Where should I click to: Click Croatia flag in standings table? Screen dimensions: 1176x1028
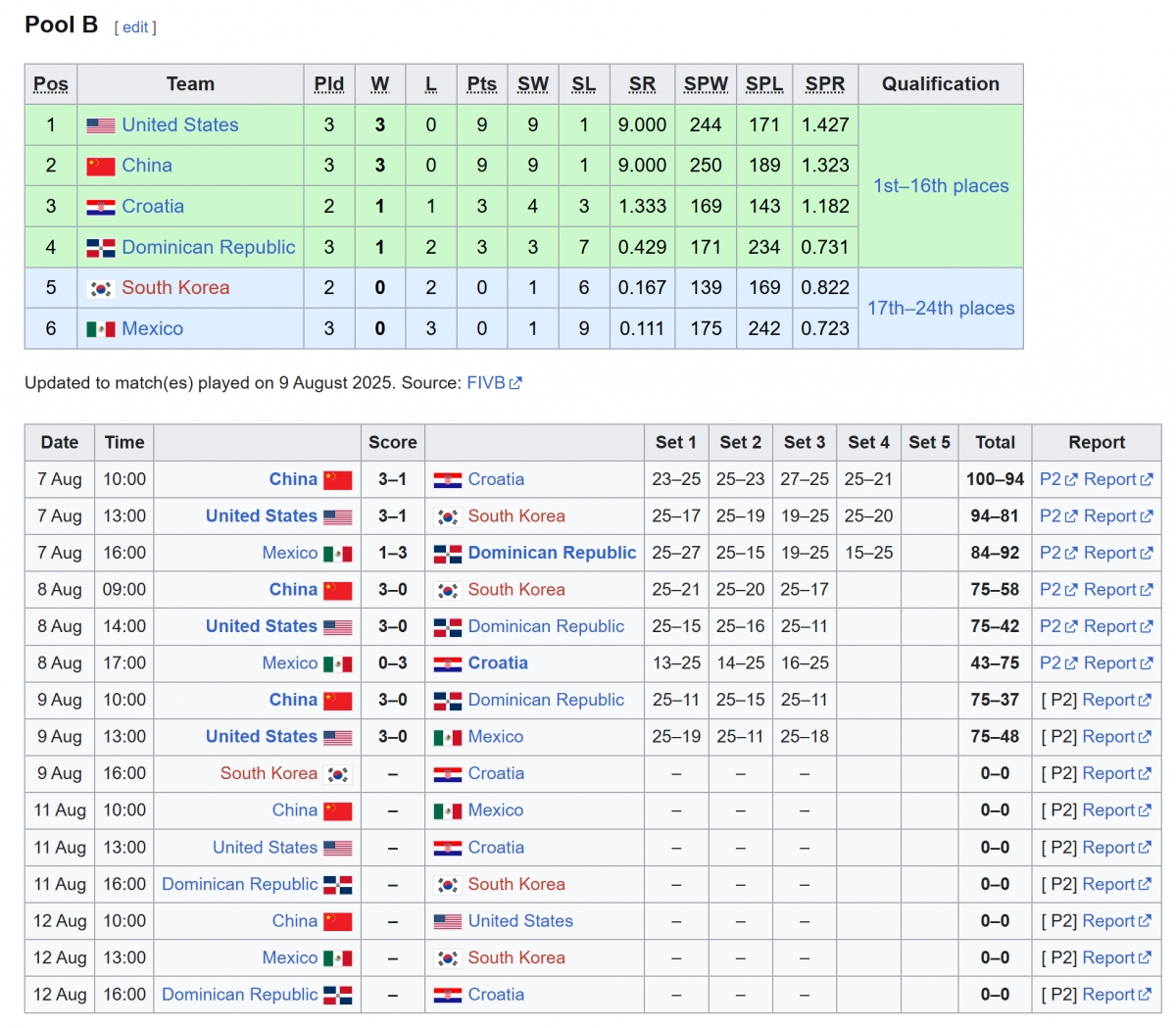tap(100, 207)
